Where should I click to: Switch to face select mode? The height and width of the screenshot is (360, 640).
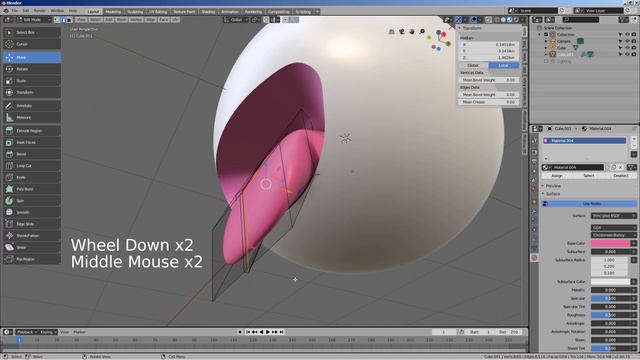click(69, 20)
